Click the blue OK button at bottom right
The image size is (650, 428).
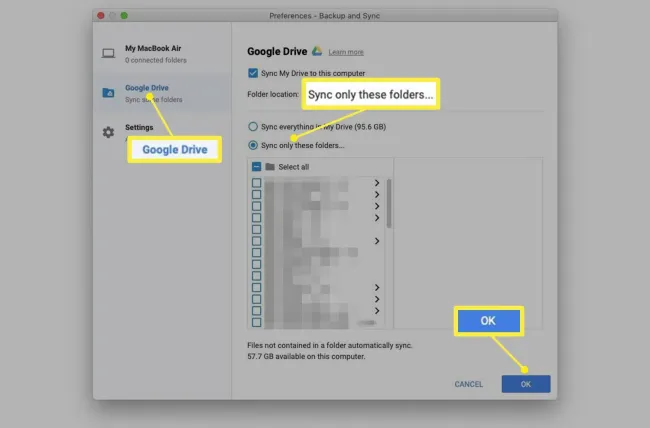[x=526, y=384]
